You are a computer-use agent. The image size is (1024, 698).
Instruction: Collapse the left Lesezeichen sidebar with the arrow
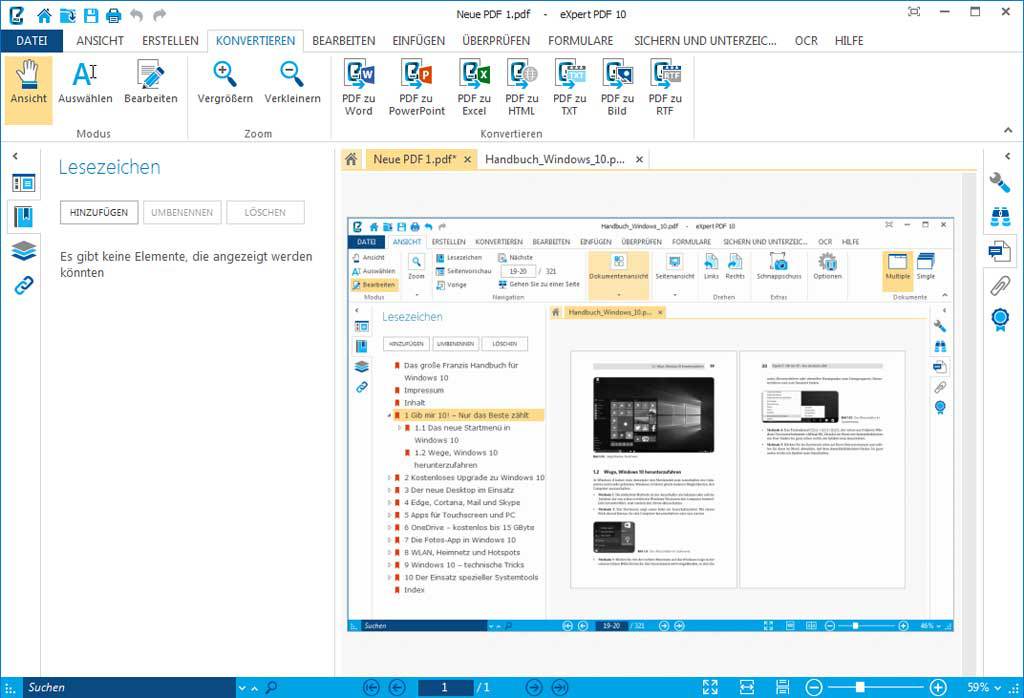17,157
